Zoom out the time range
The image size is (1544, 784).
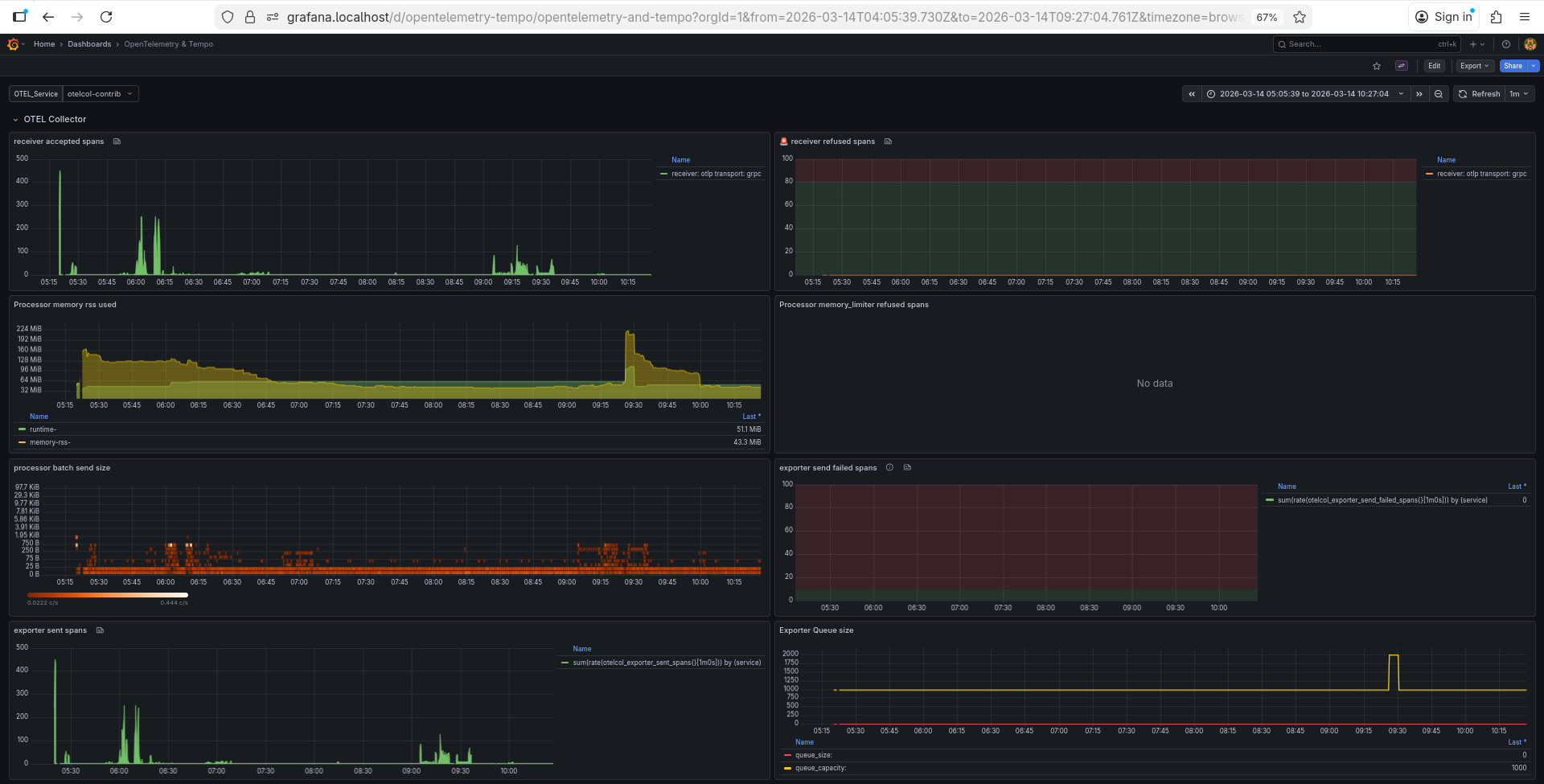[x=1439, y=94]
